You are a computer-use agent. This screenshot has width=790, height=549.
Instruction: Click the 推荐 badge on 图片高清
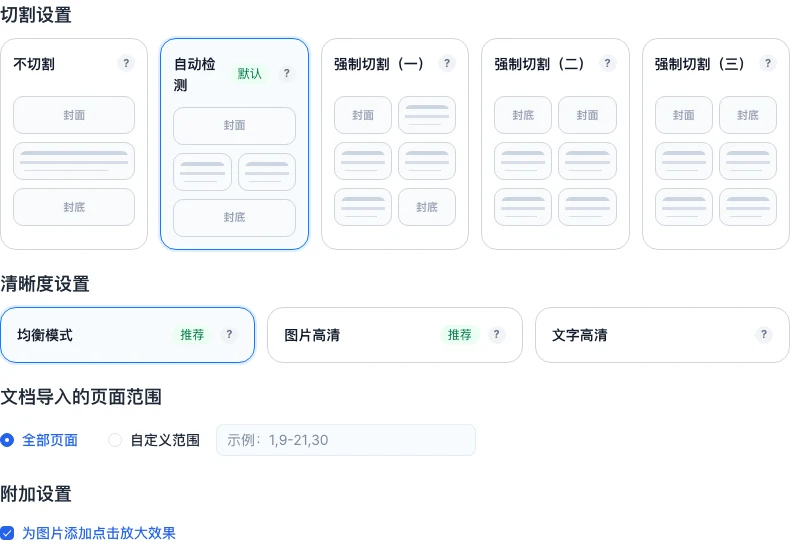pos(460,335)
